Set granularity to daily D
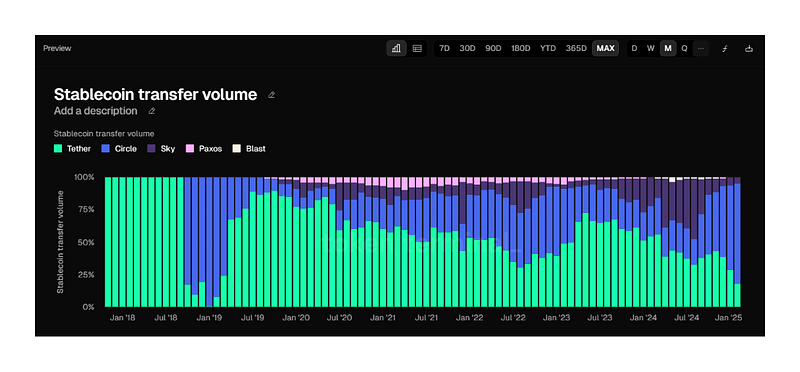 click(634, 48)
